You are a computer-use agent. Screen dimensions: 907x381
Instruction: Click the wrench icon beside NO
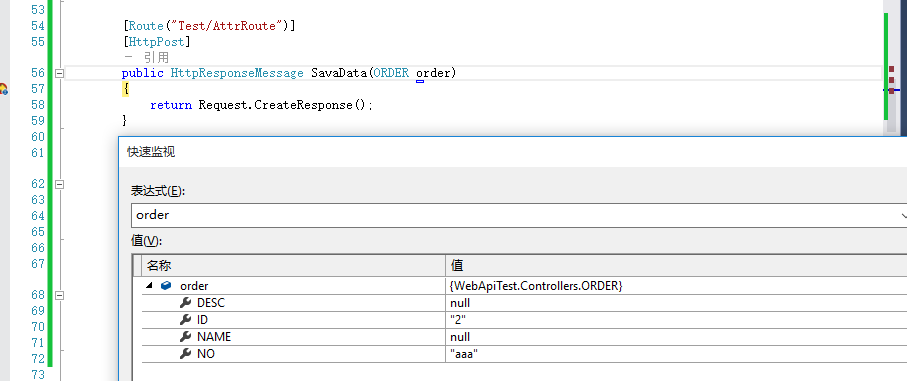click(x=185, y=354)
